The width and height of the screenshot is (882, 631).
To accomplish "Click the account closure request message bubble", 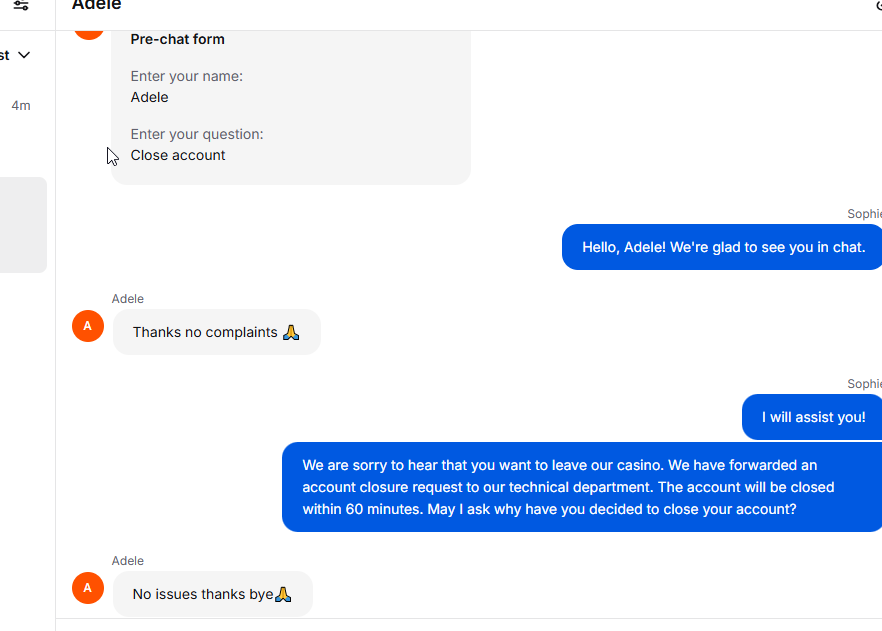I will (x=583, y=487).
